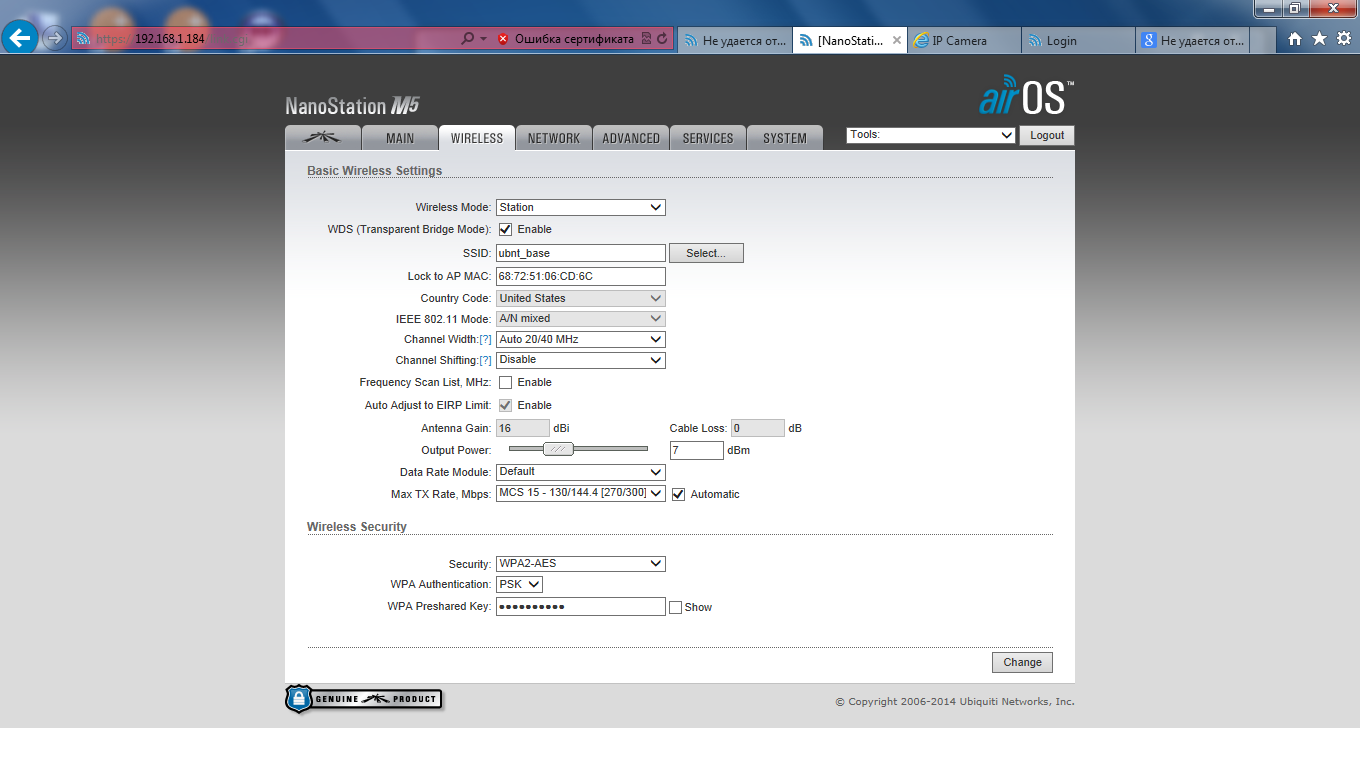Viewport: 1360px width, 768px height.
Task: Open Channel Shifting help [?] link
Action: click(x=486, y=360)
